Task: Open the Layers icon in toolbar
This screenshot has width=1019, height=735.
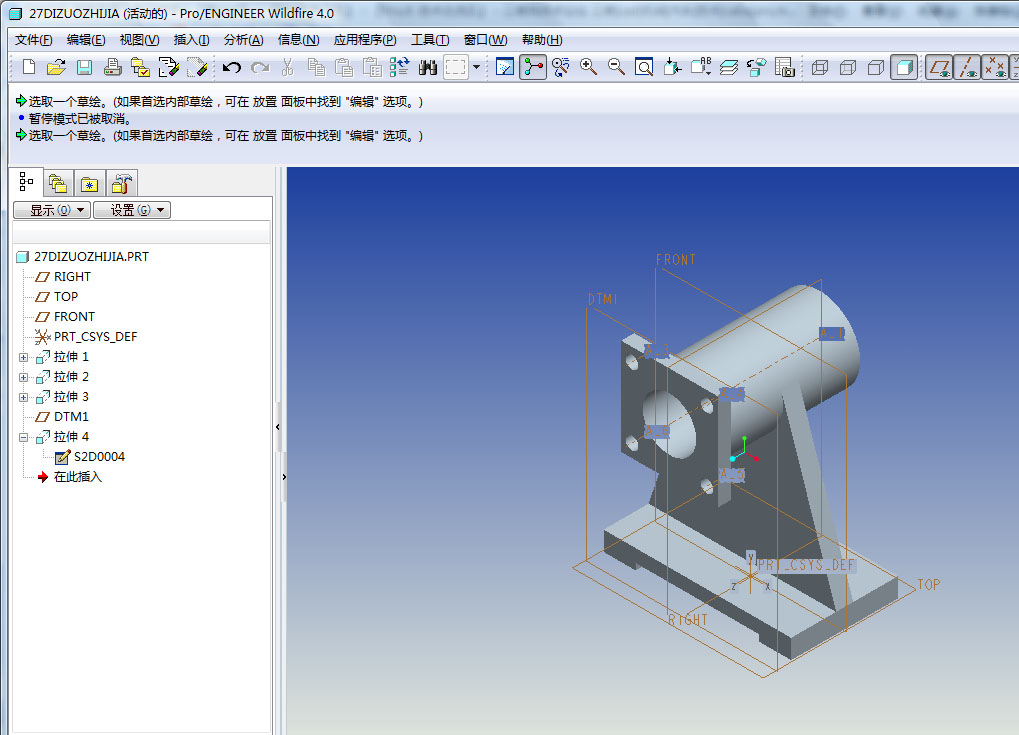Action: pyautogui.click(x=729, y=67)
